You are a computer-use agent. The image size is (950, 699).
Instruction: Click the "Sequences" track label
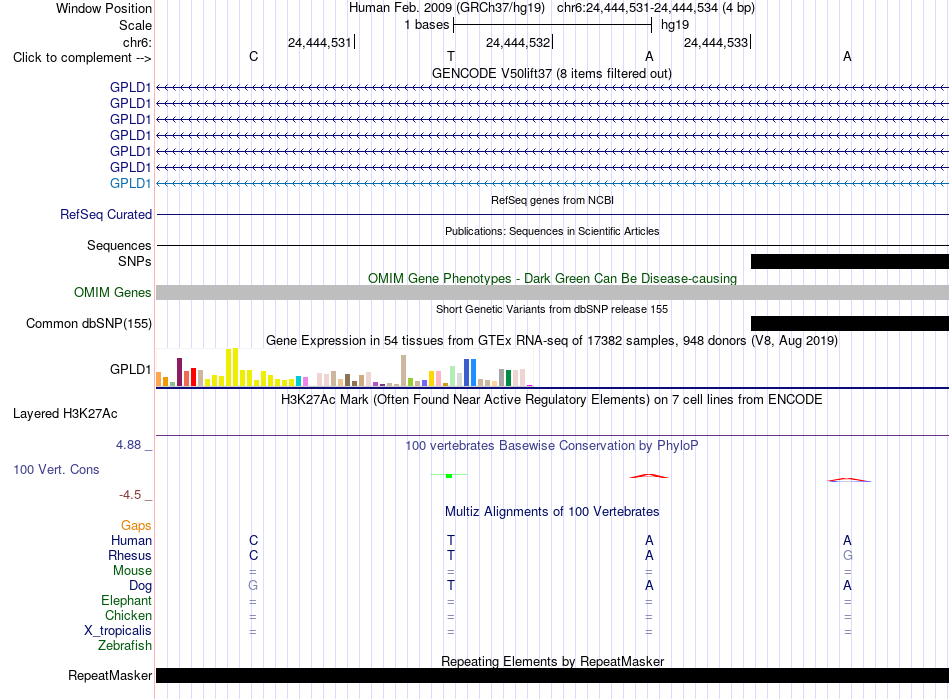pos(119,245)
